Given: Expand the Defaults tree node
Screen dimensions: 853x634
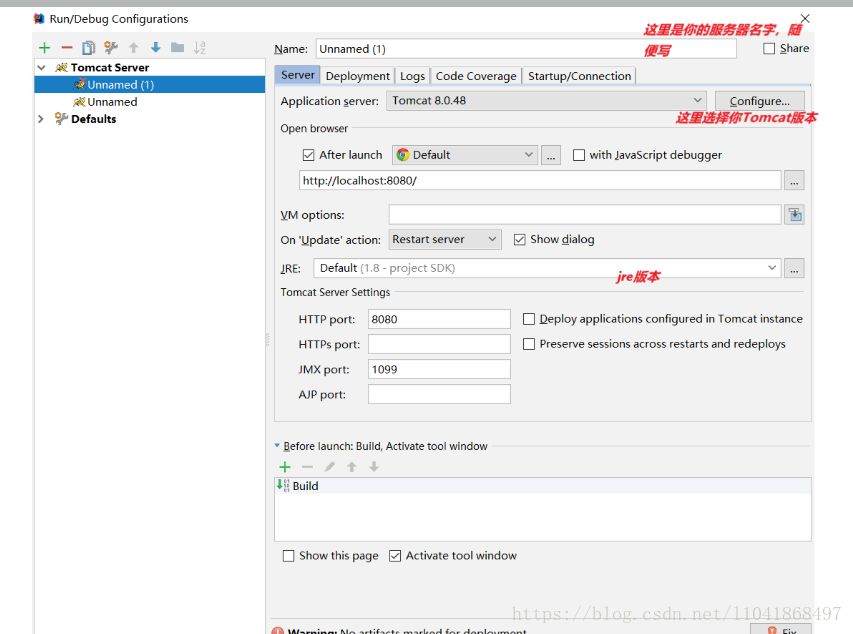Looking at the screenshot, I should [x=41, y=119].
